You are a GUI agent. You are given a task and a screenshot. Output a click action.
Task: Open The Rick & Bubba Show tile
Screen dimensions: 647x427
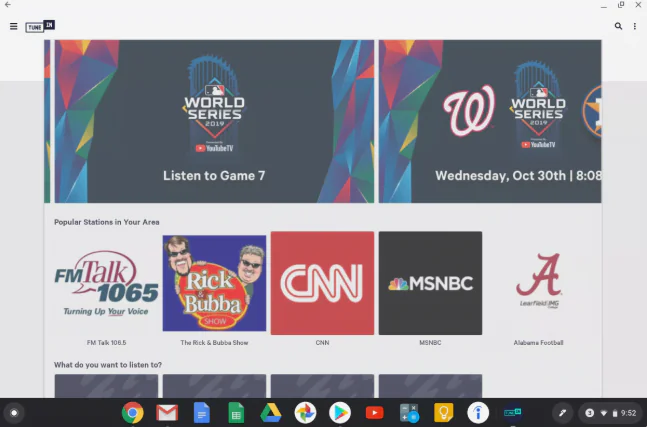click(214, 283)
